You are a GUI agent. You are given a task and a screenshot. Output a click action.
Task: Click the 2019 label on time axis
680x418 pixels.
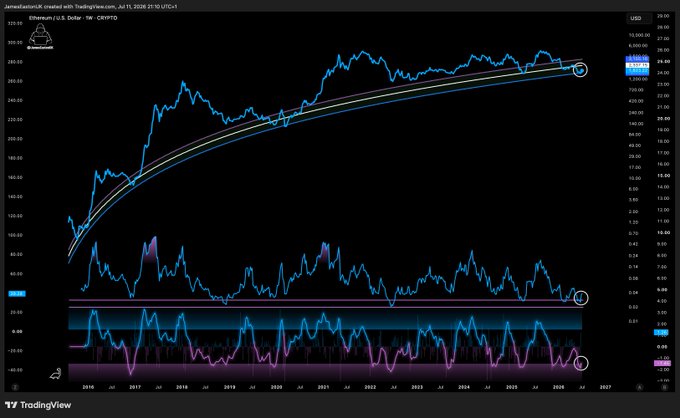tap(229, 387)
